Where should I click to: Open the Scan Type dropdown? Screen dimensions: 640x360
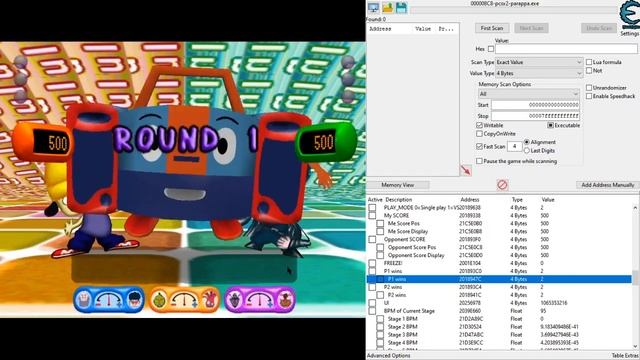pyautogui.click(x=539, y=62)
